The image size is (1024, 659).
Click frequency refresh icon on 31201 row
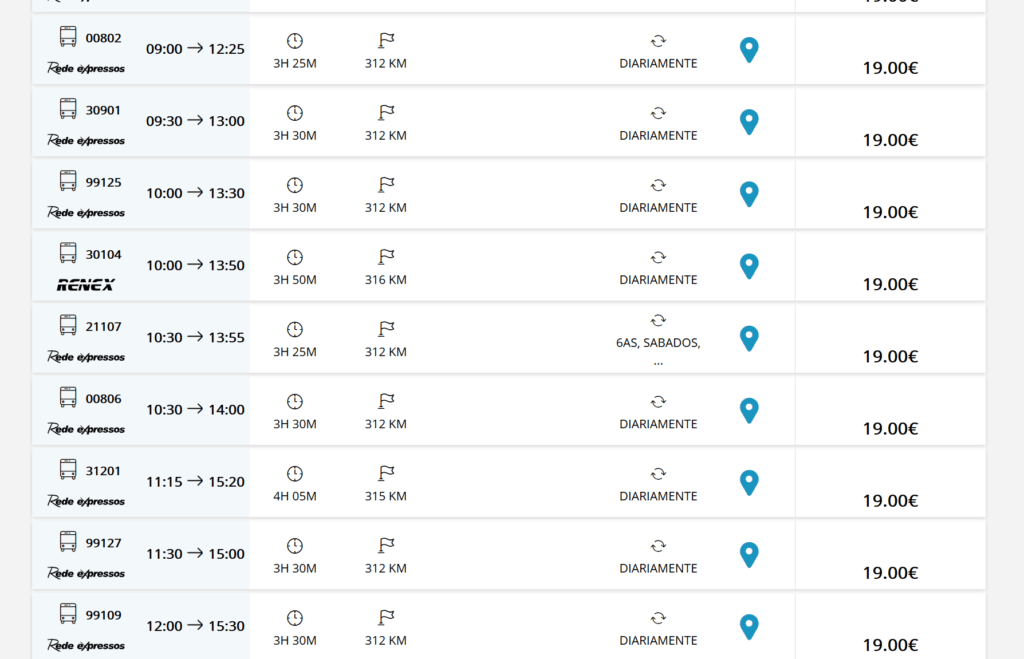pos(658,474)
